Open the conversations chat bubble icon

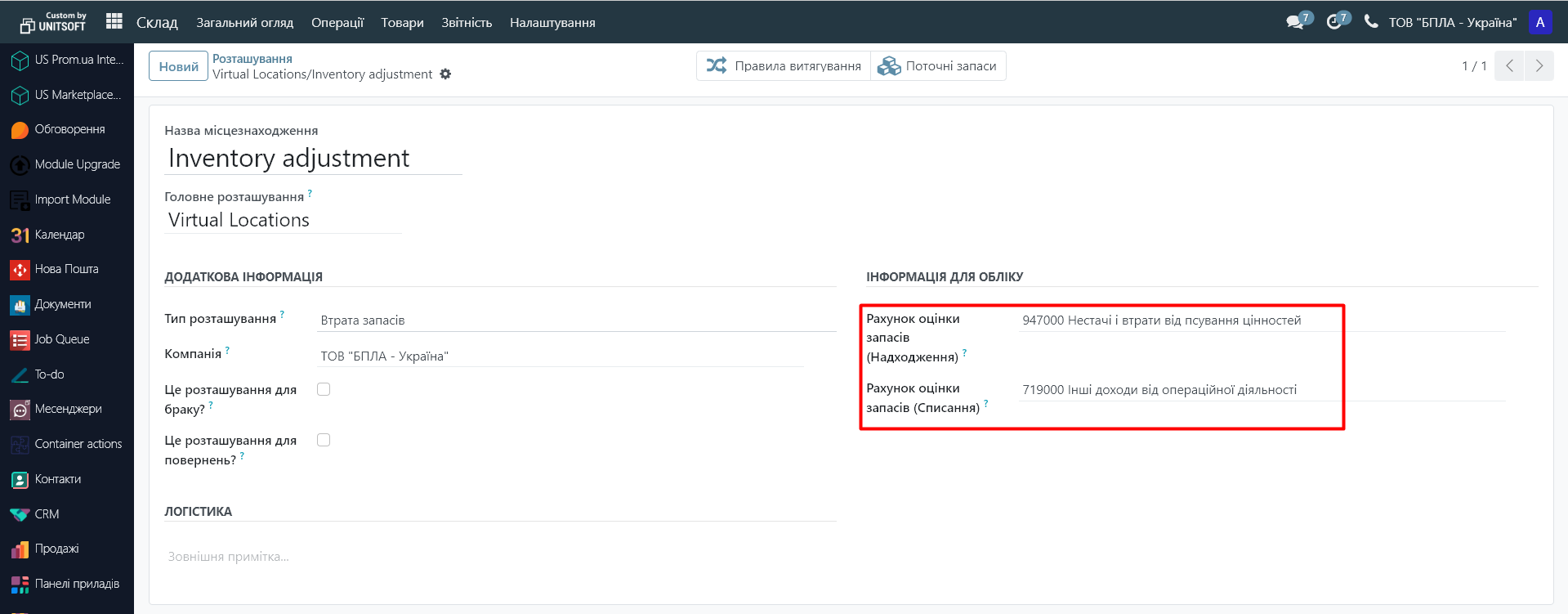click(1294, 22)
